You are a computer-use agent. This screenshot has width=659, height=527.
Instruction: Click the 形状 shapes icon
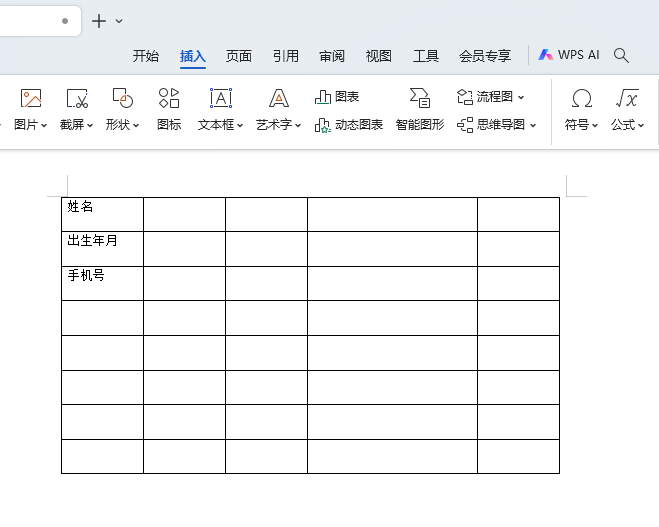pos(123,98)
